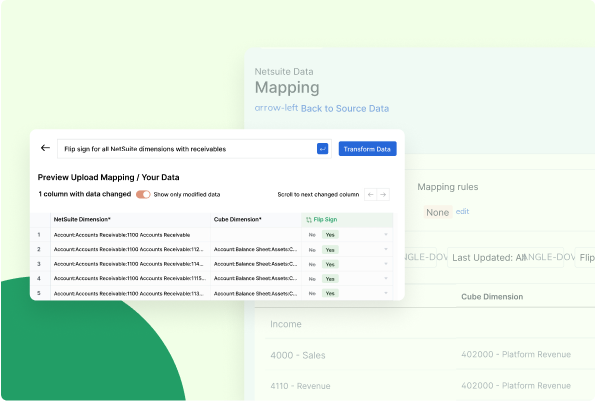Click the No value in row 2
This screenshot has height=401, width=595.
312,250
